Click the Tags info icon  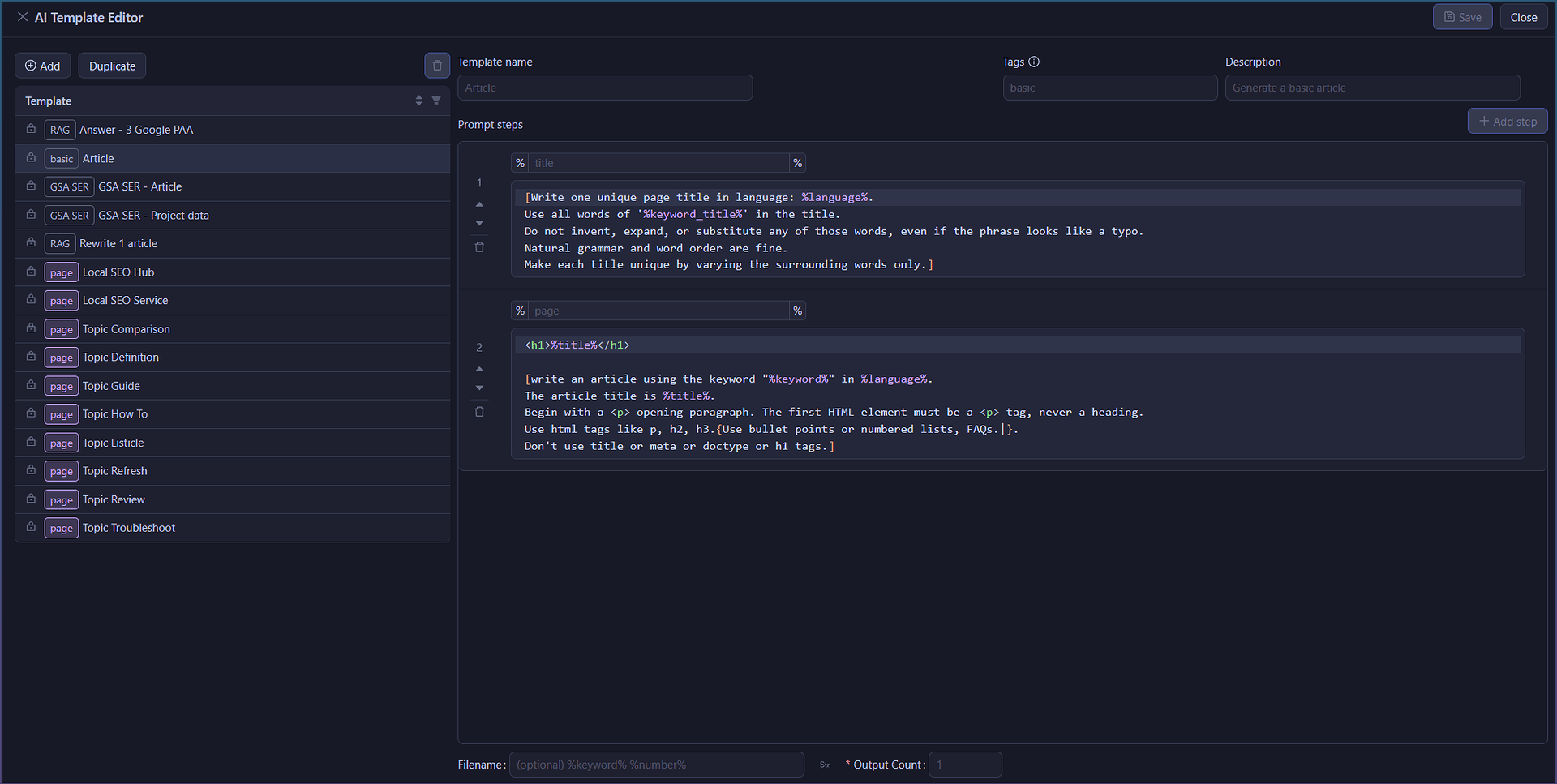pos(1034,62)
